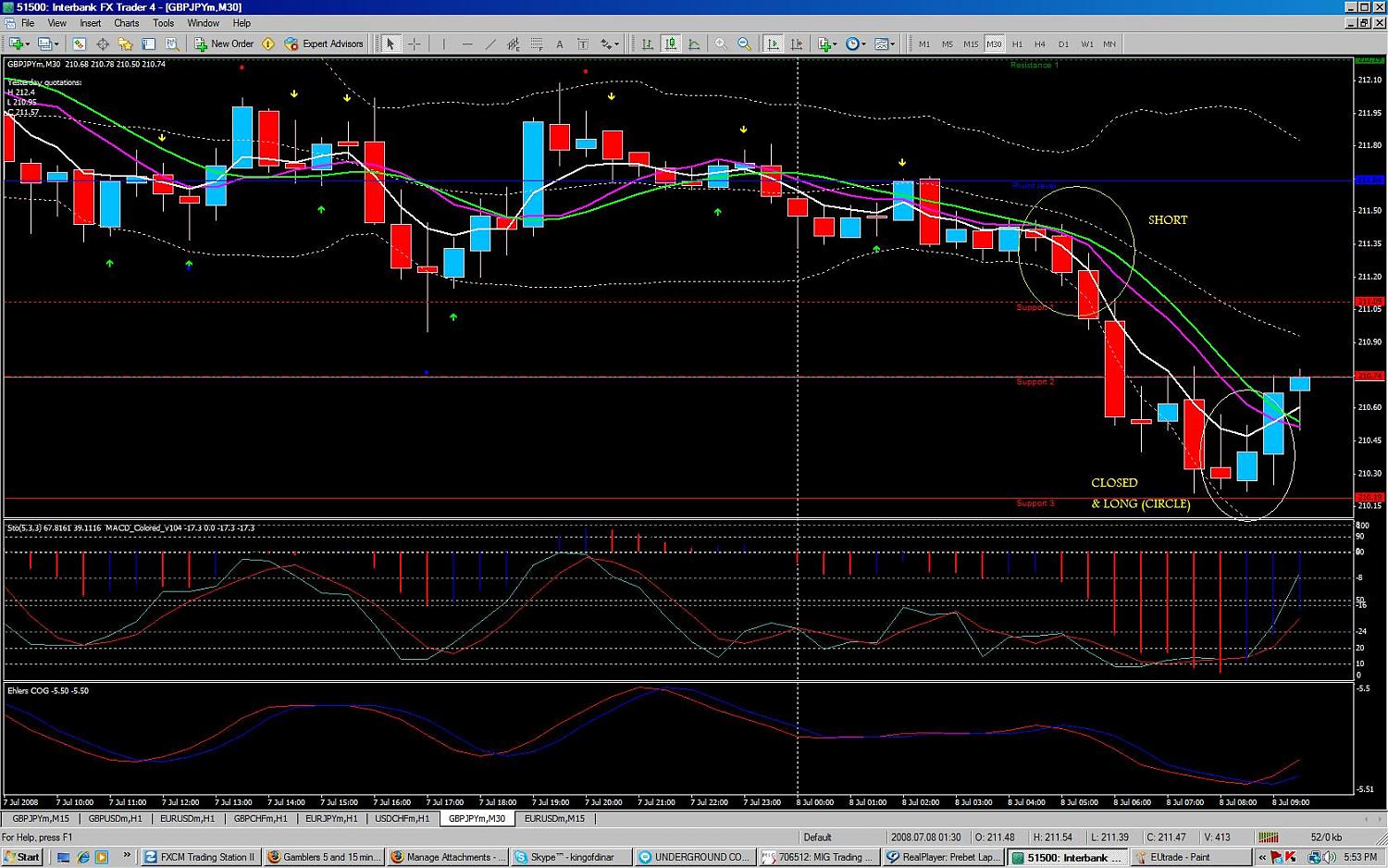The width and height of the screenshot is (1388, 868).
Task: Zoom out of the chart
Action: pyautogui.click(x=744, y=43)
